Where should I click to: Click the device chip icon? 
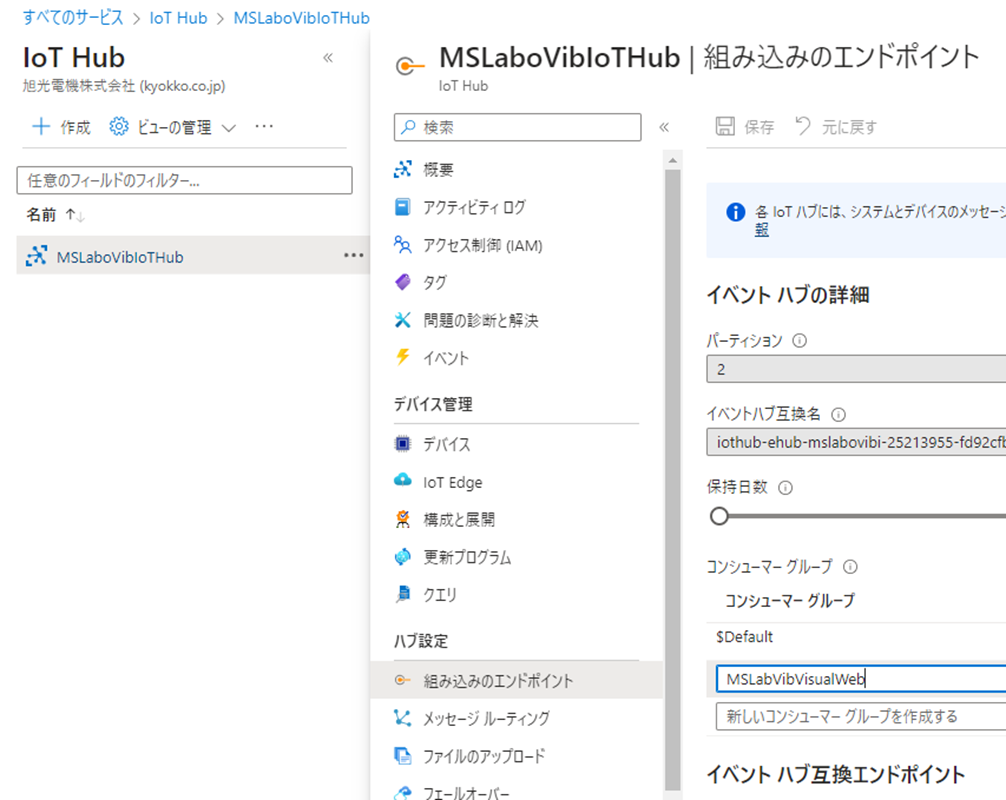click(402, 443)
